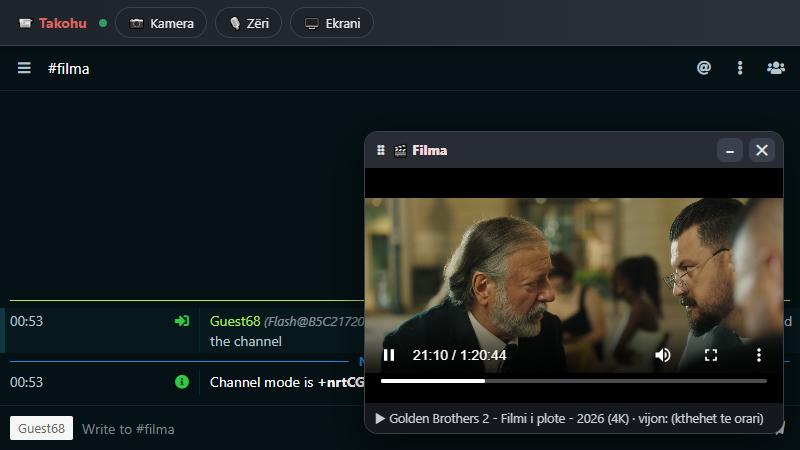Start Ekrani screen sharing
The height and width of the screenshot is (450, 800).
pyautogui.click(x=332, y=23)
